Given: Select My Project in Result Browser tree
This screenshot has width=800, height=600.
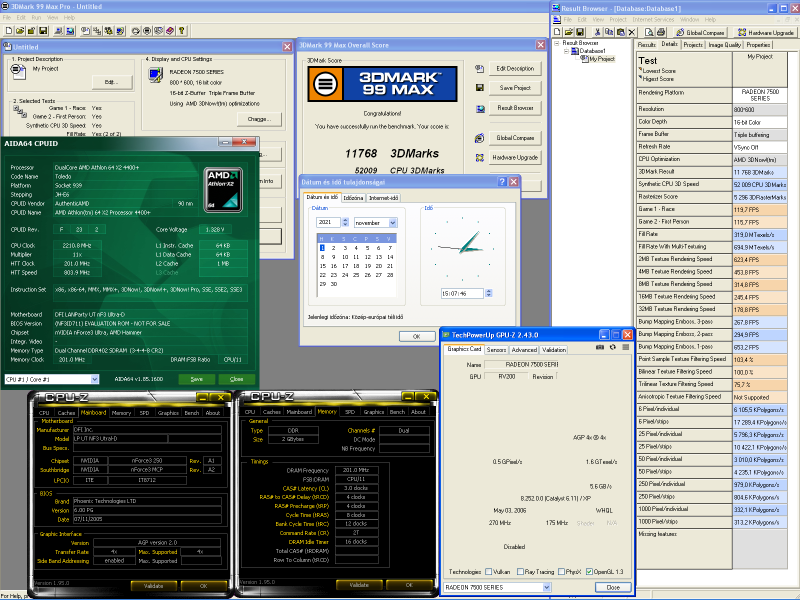Looking at the screenshot, I should pos(602,59).
